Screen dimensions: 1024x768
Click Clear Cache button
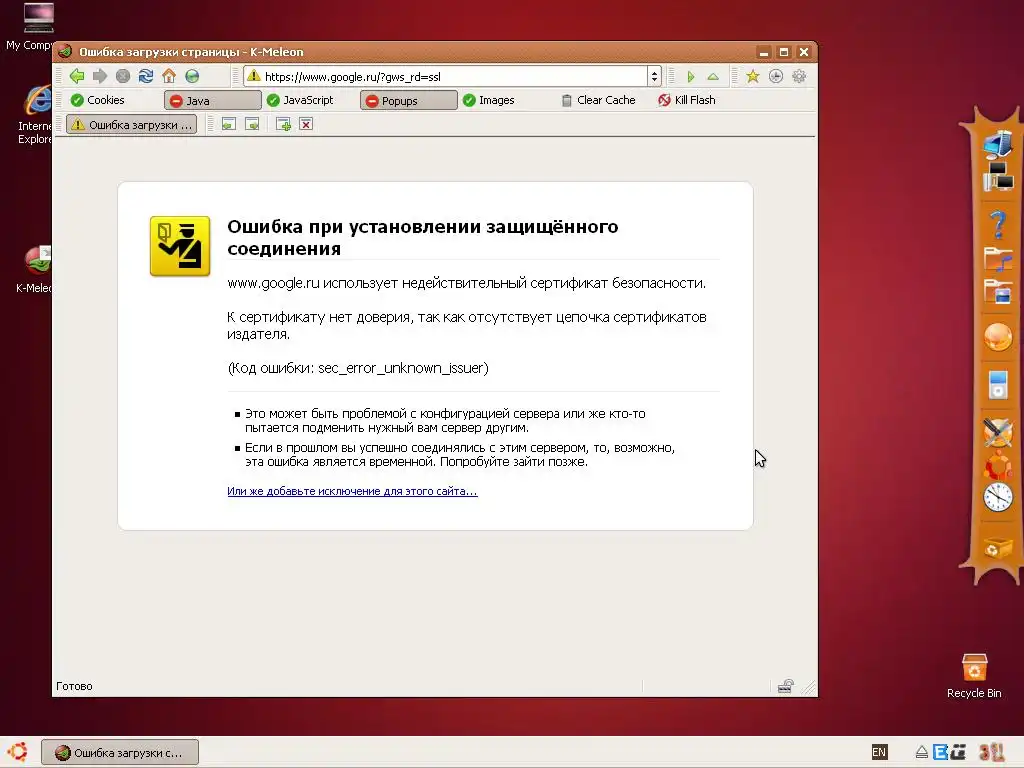pyautogui.click(x=598, y=100)
